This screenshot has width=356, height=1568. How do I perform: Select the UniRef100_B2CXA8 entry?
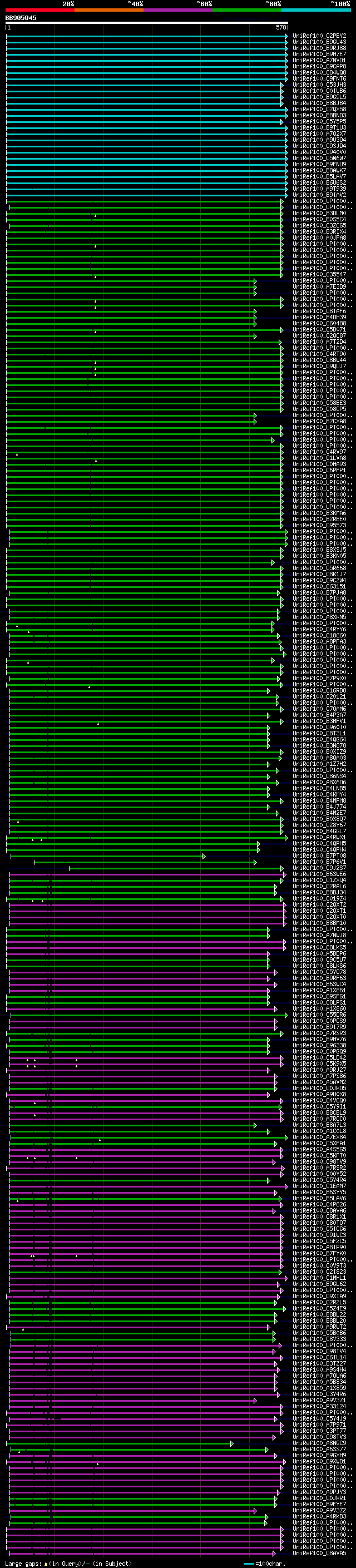coord(319,421)
